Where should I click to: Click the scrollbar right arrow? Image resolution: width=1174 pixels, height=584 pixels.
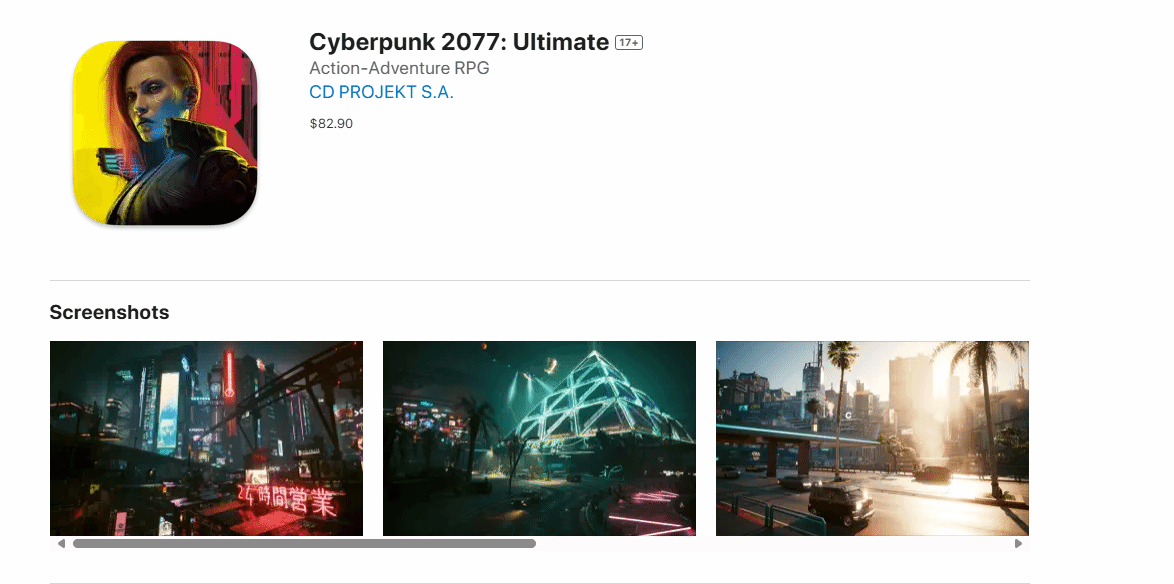pyautogui.click(x=1018, y=544)
